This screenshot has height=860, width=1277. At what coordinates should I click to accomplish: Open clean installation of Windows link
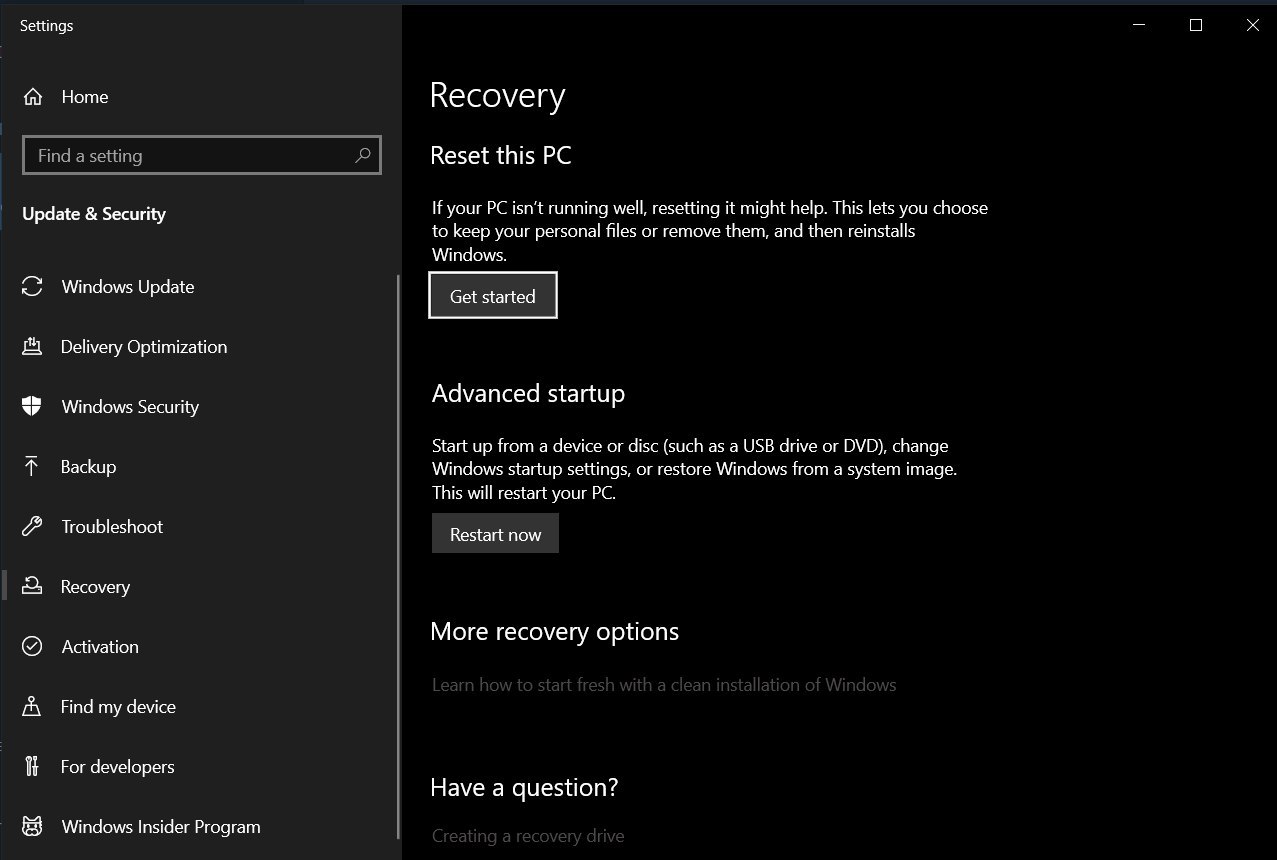point(664,685)
